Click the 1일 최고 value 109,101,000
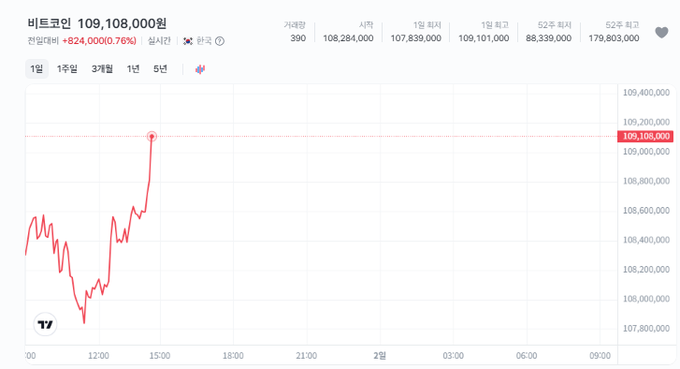This screenshot has width=680, height=369. (484, 38)
